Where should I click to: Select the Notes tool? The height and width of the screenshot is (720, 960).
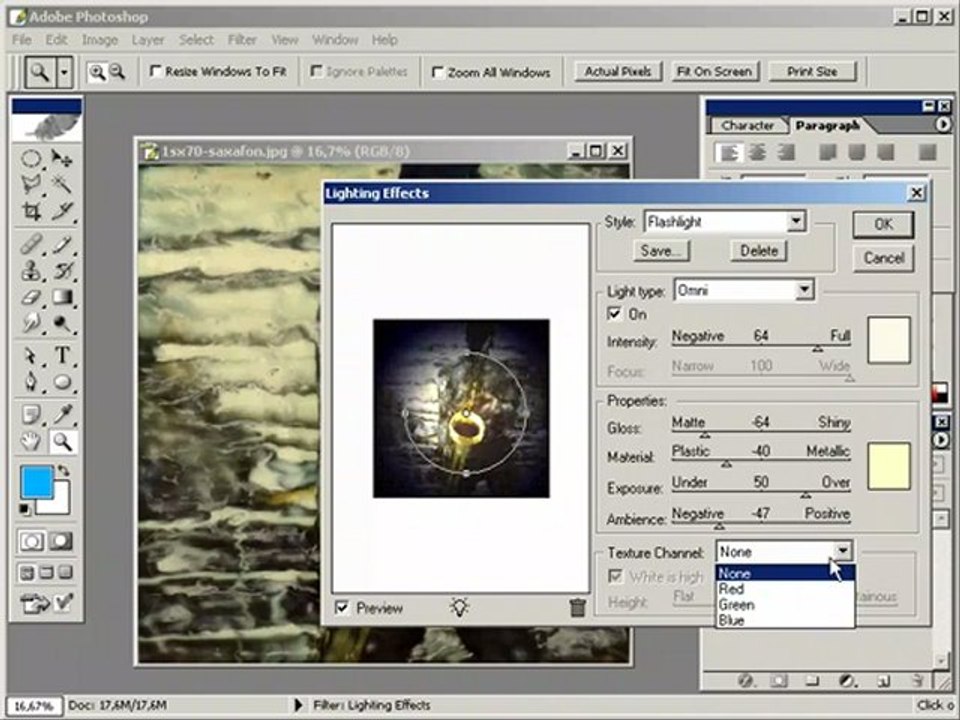31,414
